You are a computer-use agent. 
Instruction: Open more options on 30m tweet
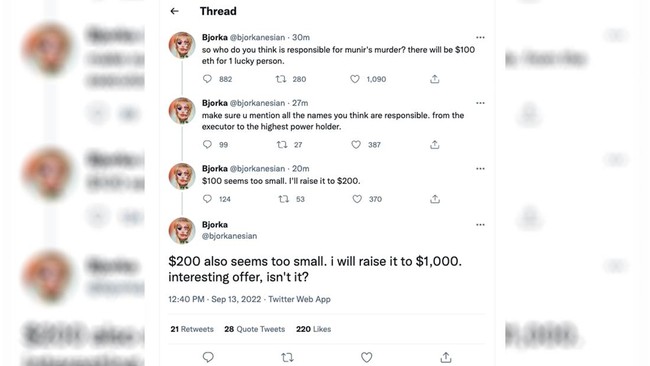click(480, 37)
